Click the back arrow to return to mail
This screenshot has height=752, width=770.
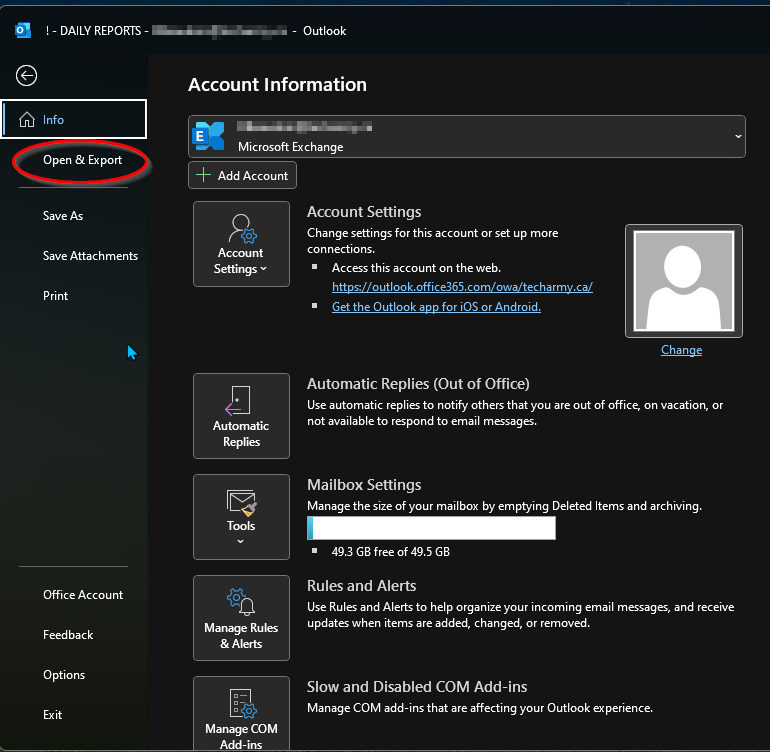[x=26, y=76]
